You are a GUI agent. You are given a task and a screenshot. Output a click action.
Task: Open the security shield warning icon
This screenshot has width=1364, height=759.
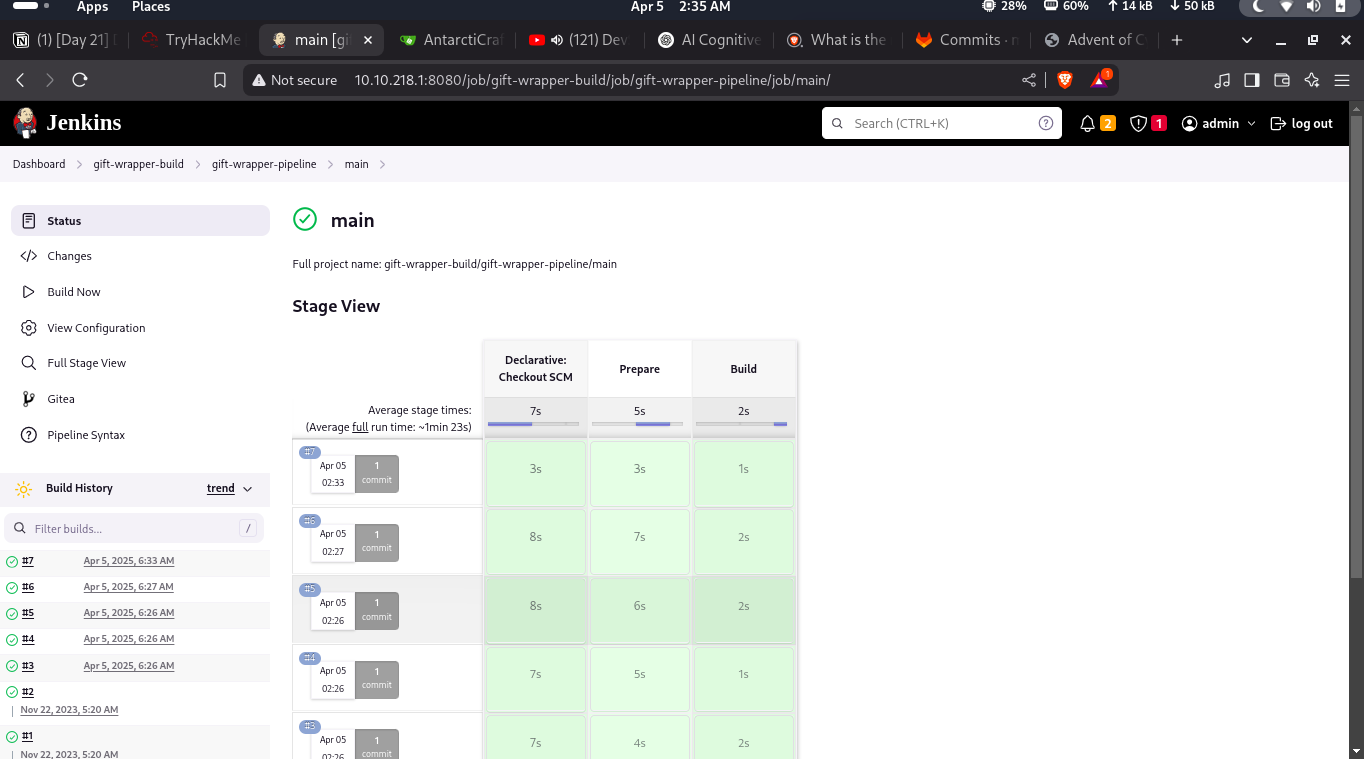(1138, 123)
